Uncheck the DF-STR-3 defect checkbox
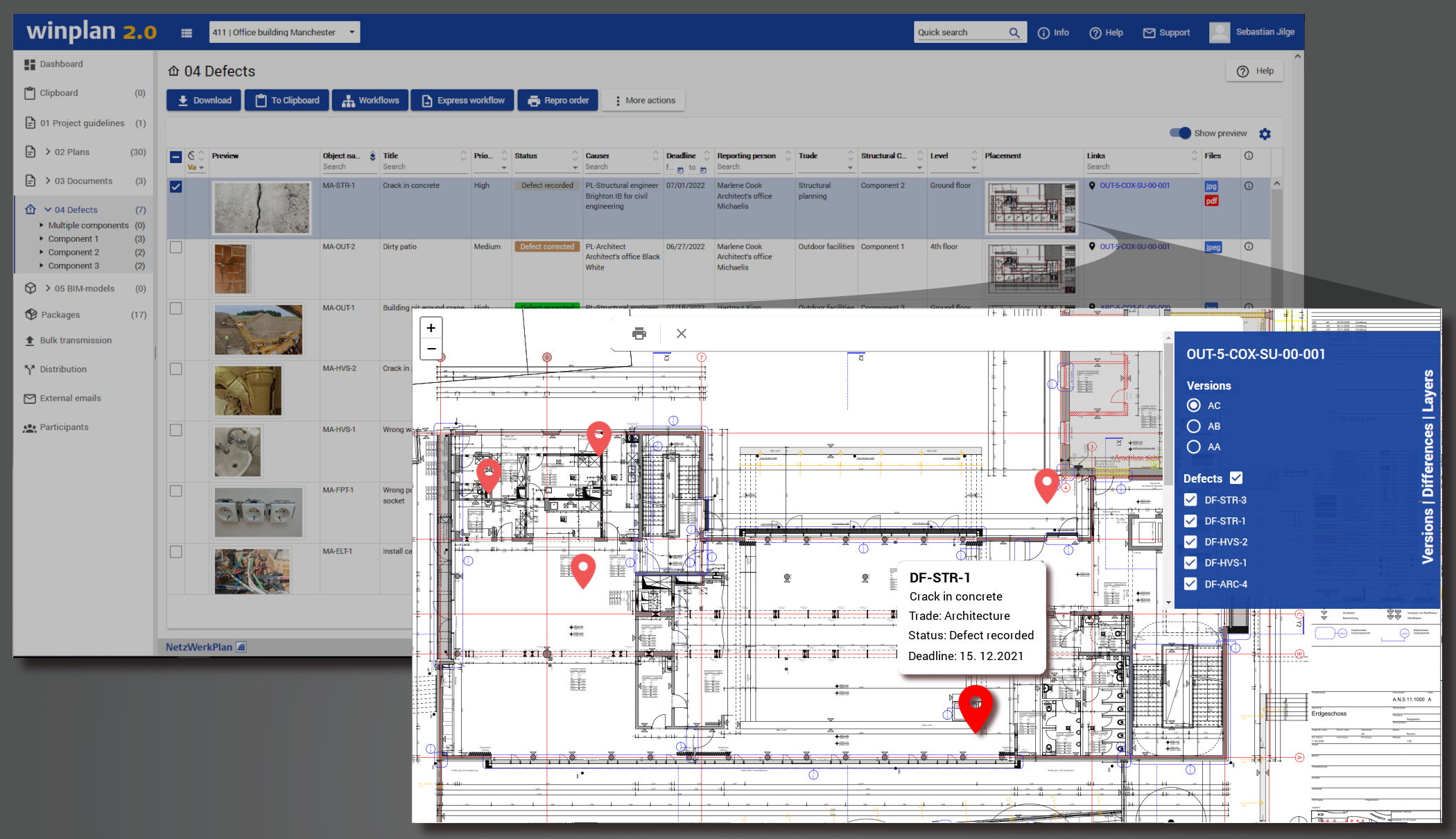 coord(1190,499)
